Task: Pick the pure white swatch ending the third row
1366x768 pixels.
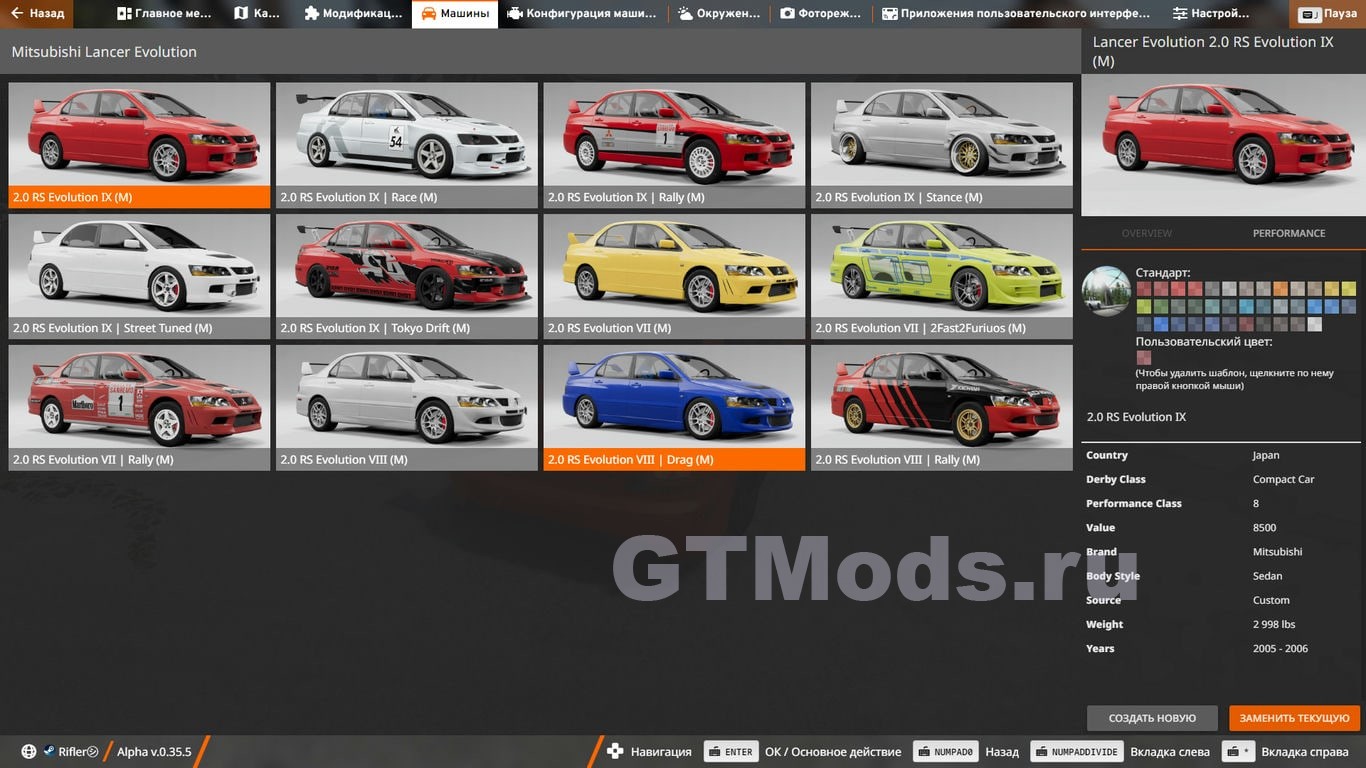Action: [1315, 324]
